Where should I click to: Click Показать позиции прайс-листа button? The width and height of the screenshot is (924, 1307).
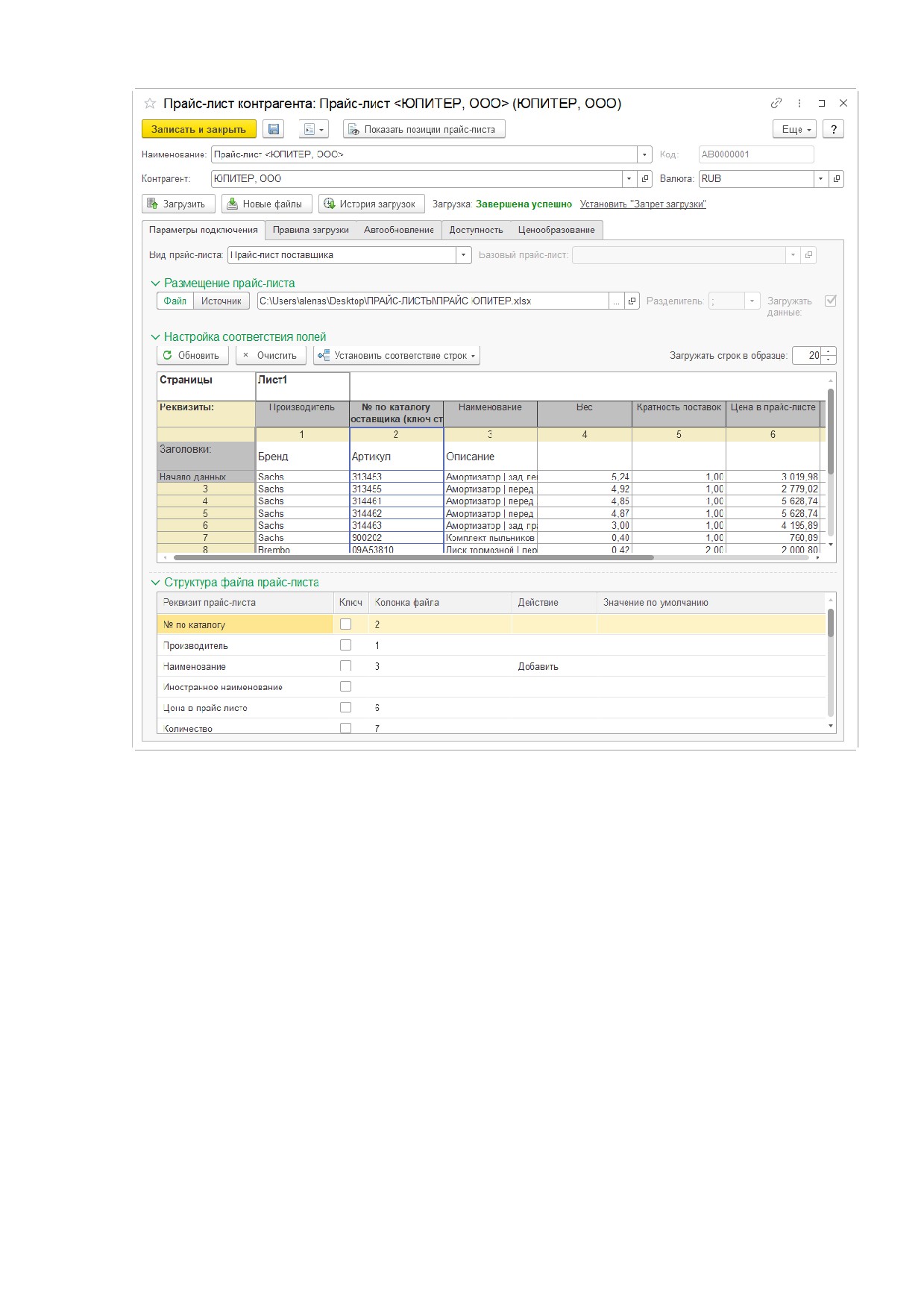point(424,129)
